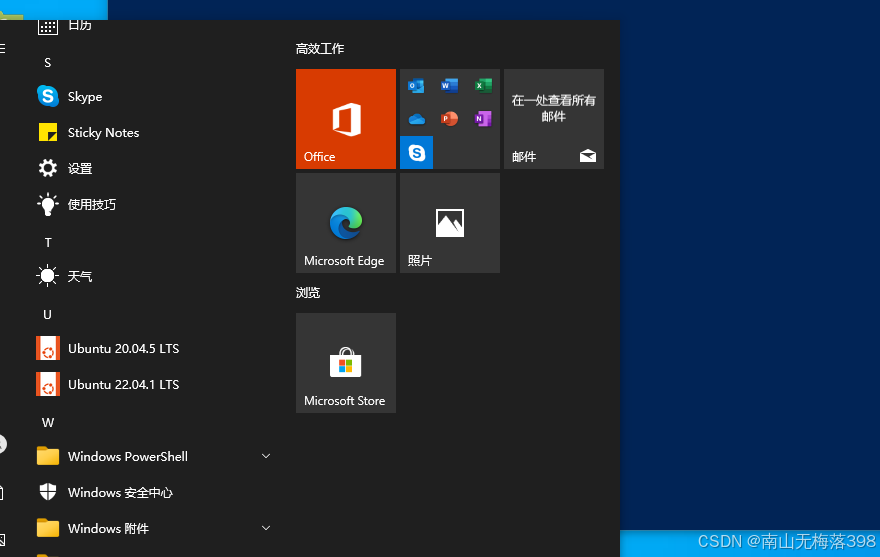Screen dimensions: 880x557
Task: Open OneNote icon in Office group tile
Action: pos(483,119)
